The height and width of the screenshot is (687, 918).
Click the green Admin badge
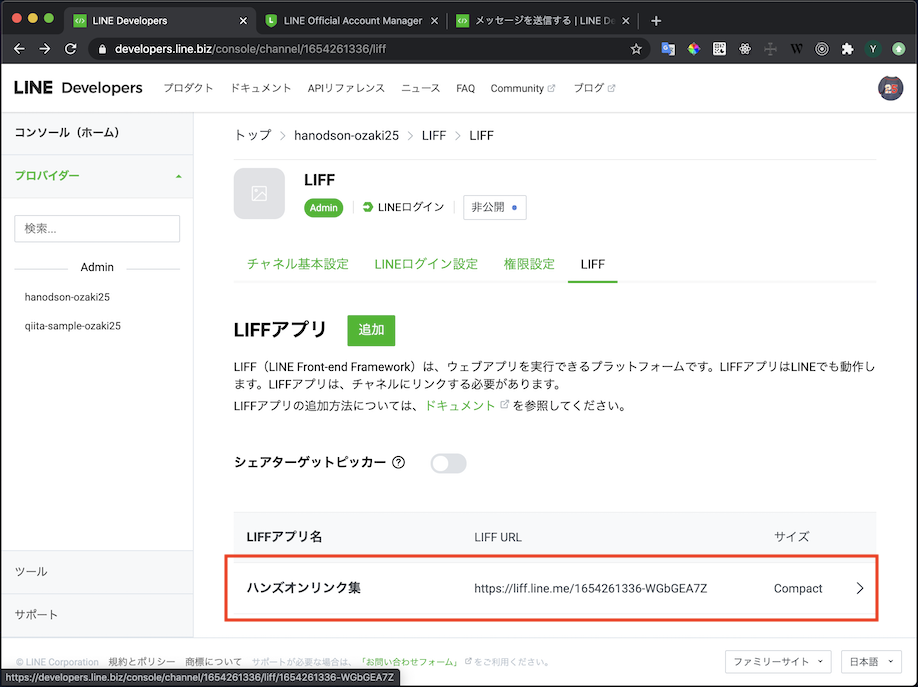[324, 208]
